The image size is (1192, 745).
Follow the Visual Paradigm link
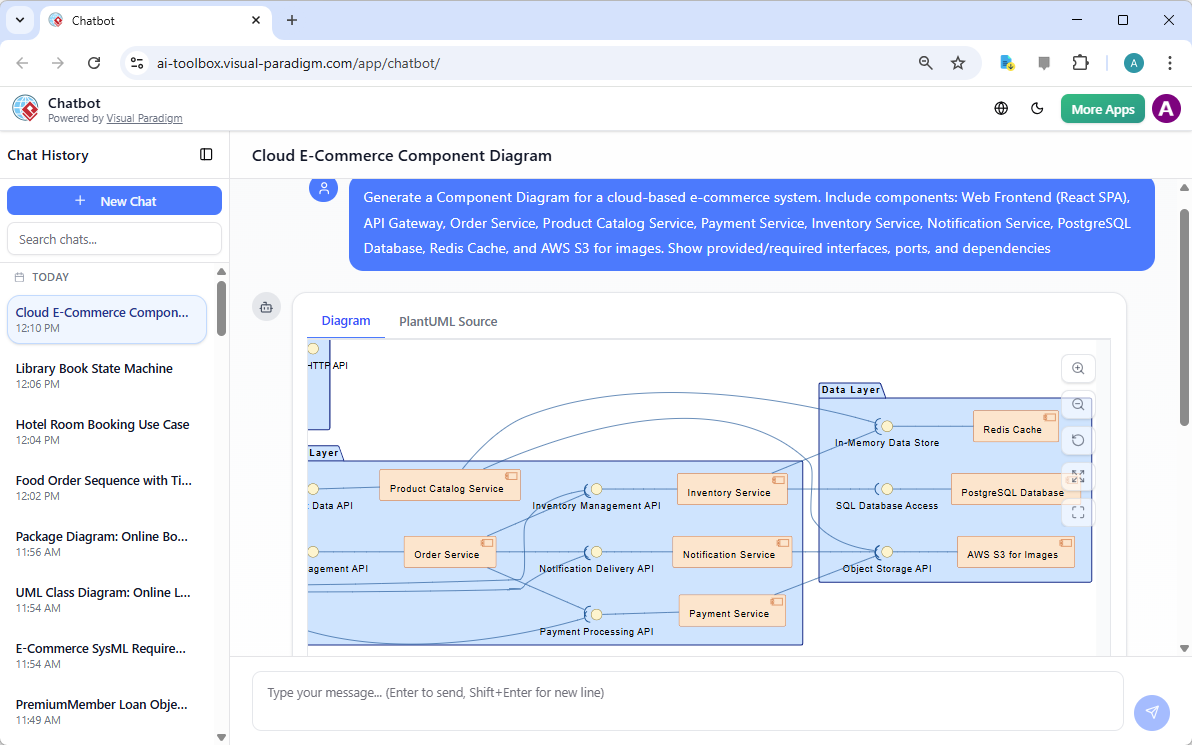(144, 118)
